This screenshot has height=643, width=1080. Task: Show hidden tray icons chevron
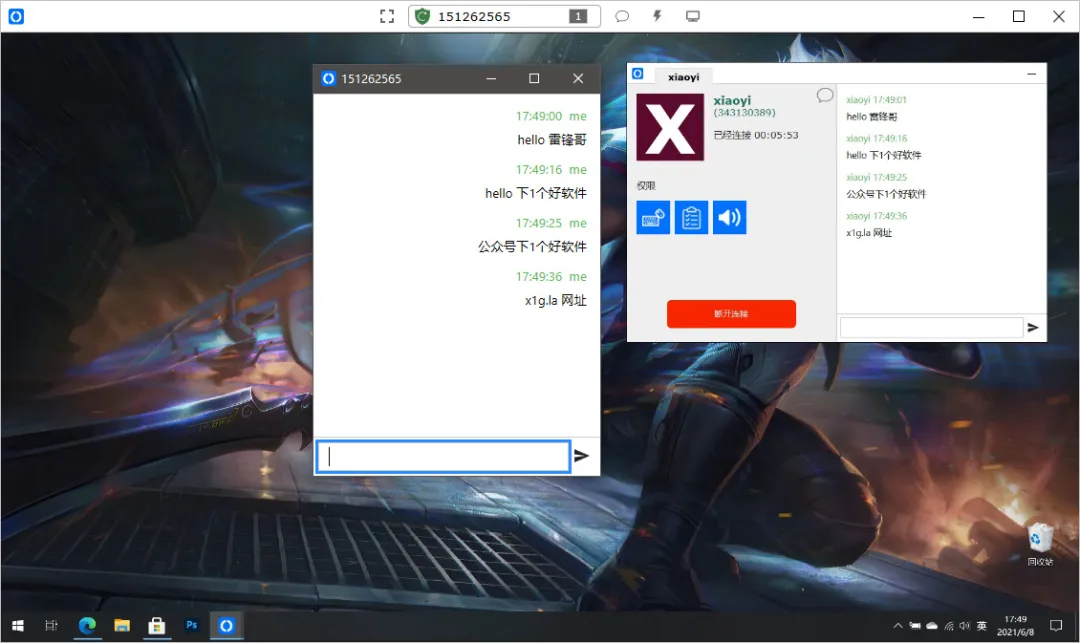(897, 626)
